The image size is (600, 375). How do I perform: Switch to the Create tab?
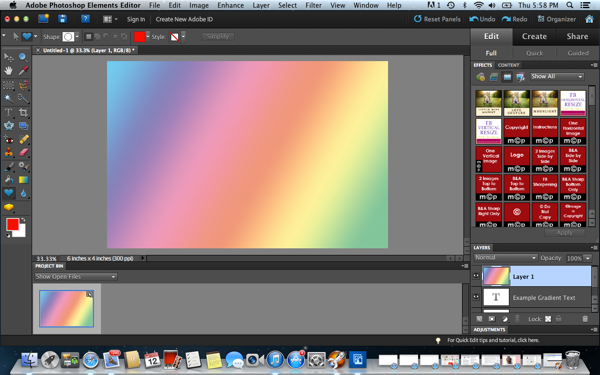click(x=534, y=36)
